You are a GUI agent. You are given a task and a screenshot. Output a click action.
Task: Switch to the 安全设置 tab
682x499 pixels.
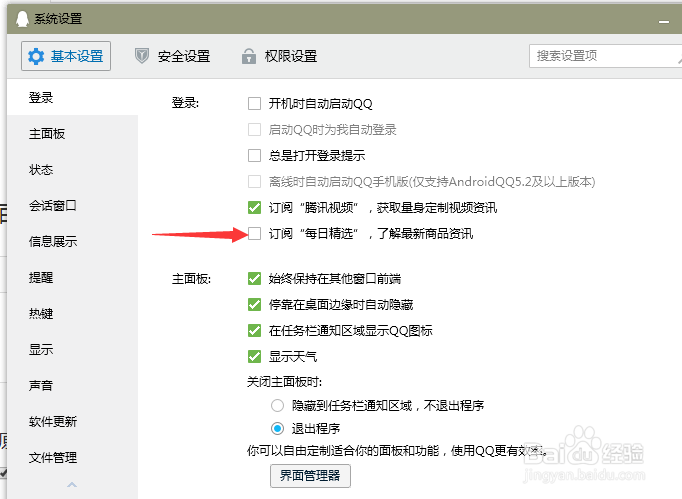173,56
